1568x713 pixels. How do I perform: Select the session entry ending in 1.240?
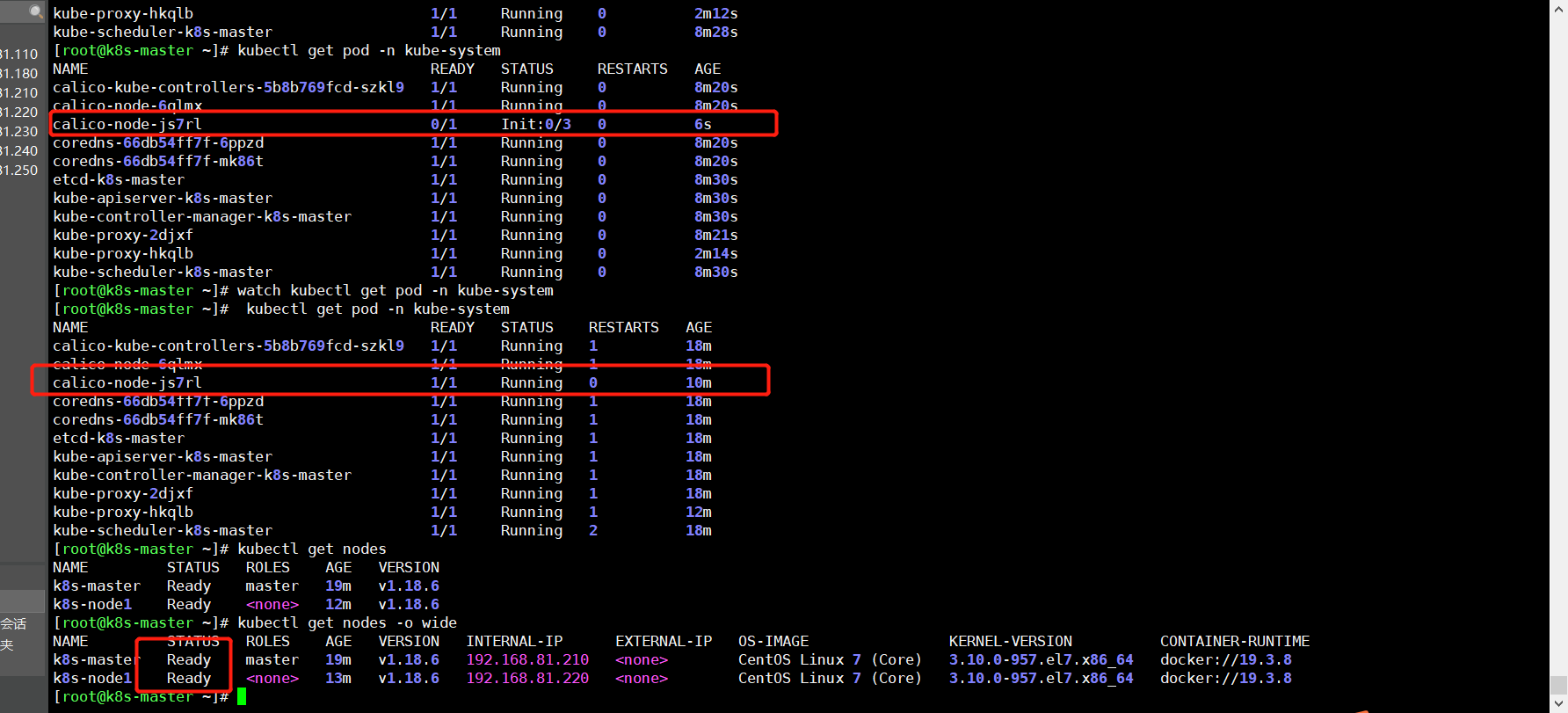pyautogui.click(x=19, y=150)
